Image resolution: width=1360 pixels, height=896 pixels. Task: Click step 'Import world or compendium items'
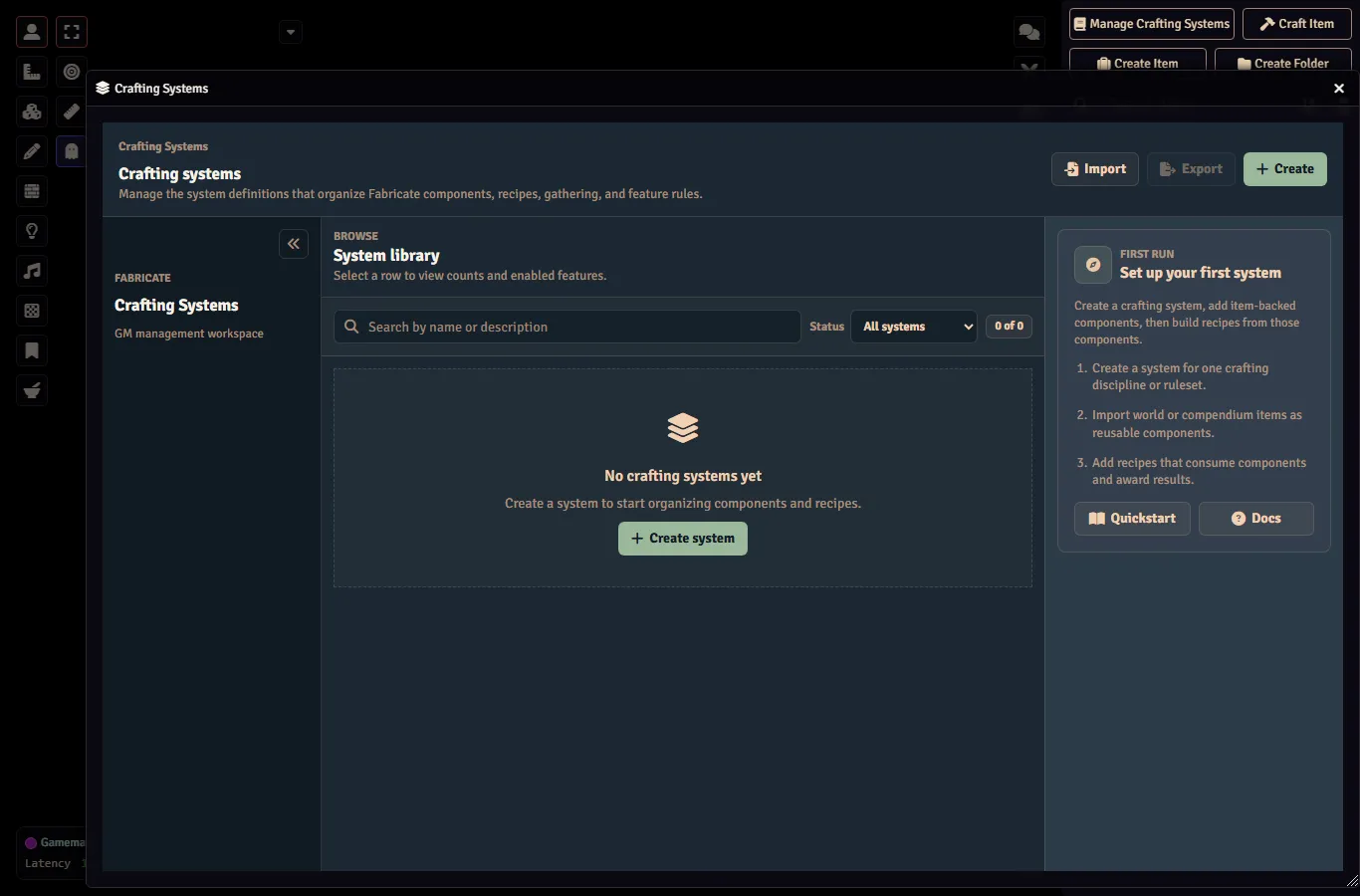click(x=1197, y=424)
